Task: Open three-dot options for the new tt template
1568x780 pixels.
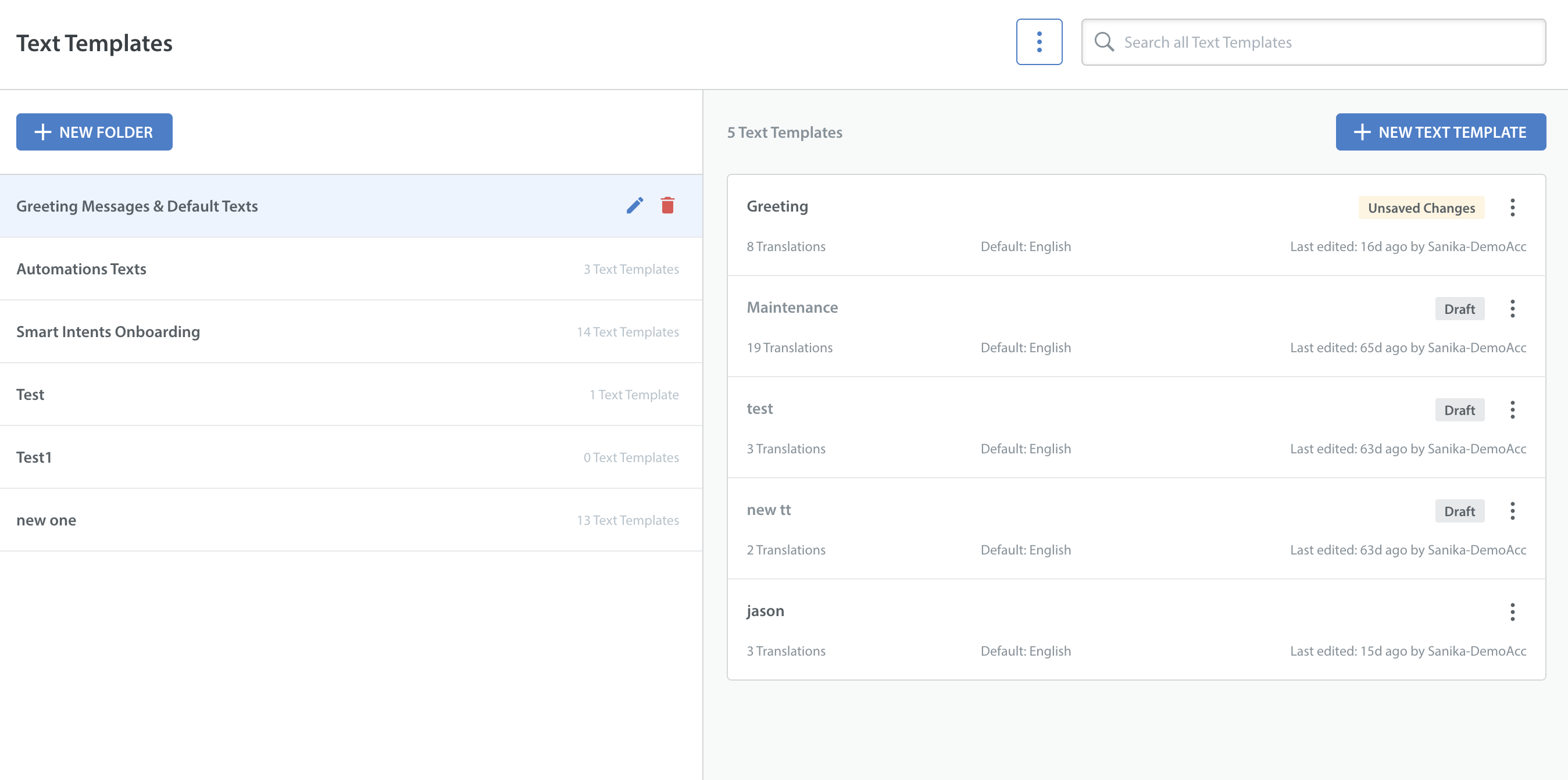Action: click(1512, 510)
